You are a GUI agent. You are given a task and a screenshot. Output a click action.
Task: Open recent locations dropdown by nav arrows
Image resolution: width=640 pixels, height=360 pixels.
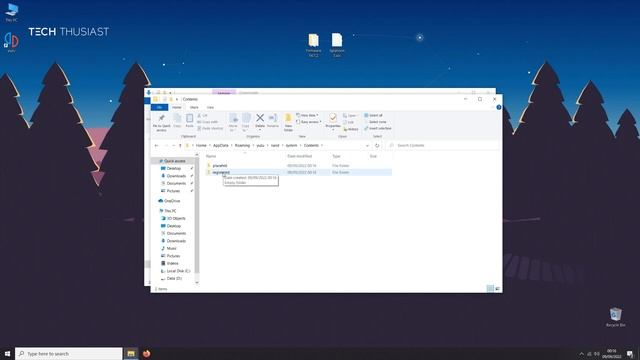click(173, 146)
